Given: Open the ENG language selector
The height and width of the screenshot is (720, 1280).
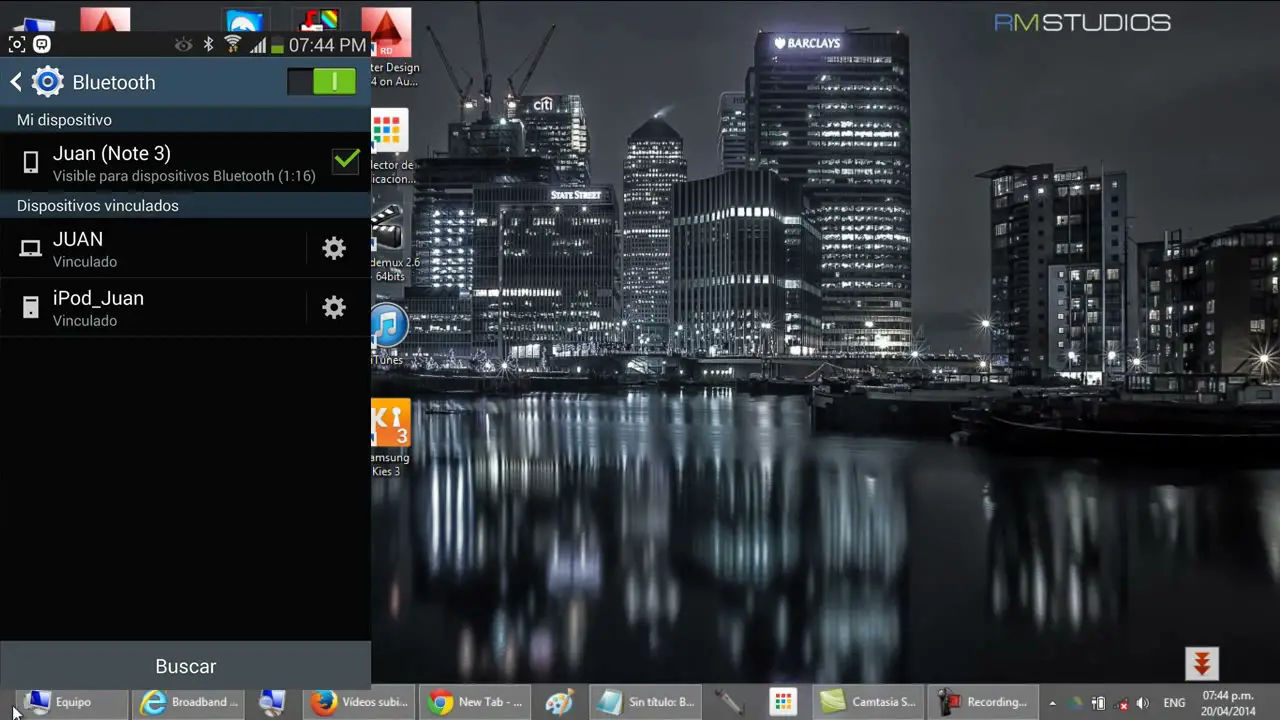Looking at the screenshot, I should (x=1174, y=703).
